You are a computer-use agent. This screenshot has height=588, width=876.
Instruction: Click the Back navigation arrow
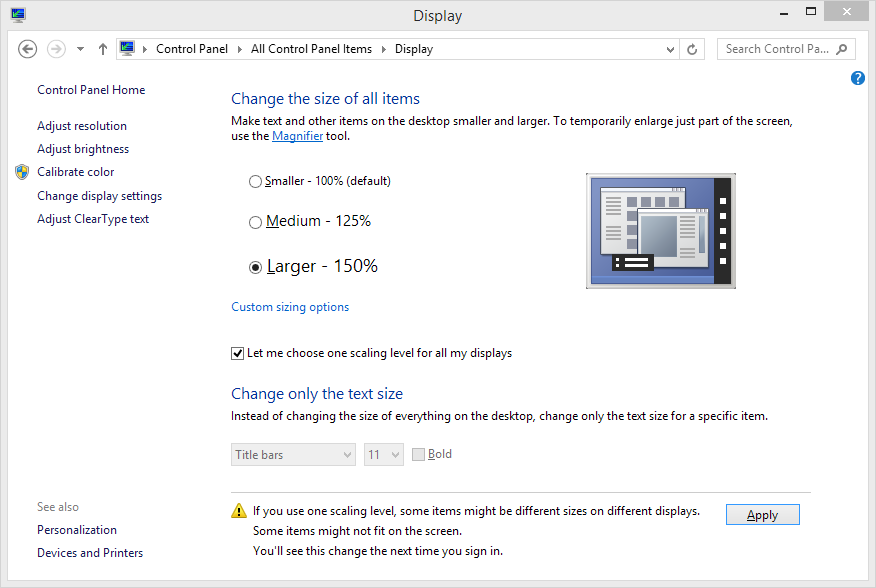tap(27, 49)
